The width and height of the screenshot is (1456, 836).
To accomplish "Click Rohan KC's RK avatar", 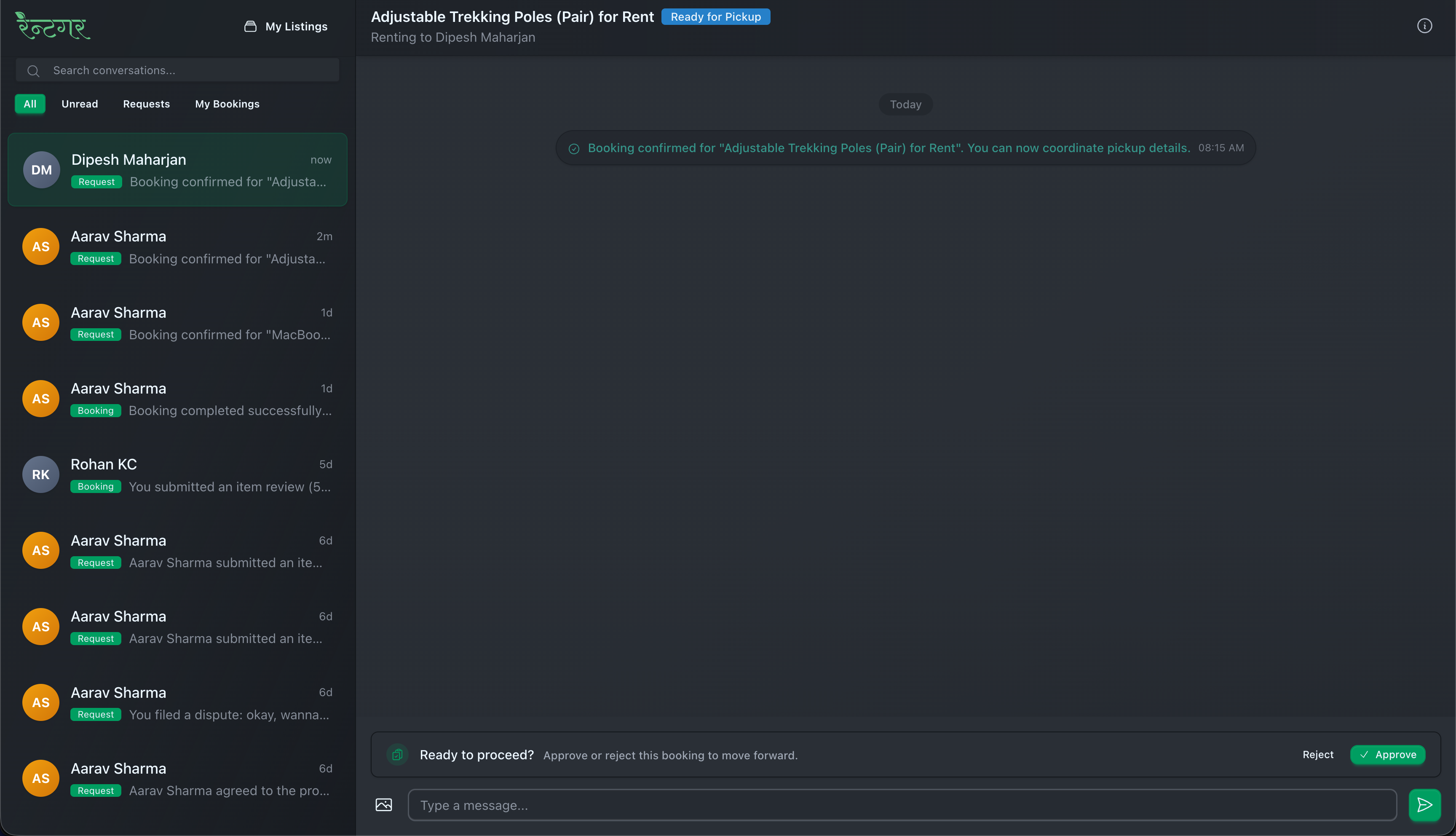I will (41, 475).
